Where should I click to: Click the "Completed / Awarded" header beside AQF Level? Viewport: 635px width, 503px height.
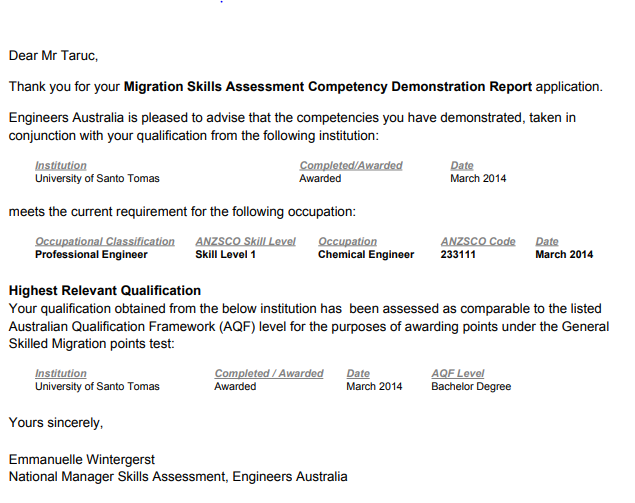[x=268, y=373]
